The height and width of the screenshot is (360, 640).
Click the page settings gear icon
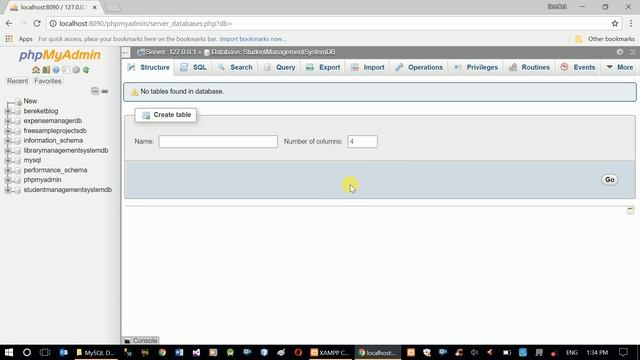tap(620, 52)
